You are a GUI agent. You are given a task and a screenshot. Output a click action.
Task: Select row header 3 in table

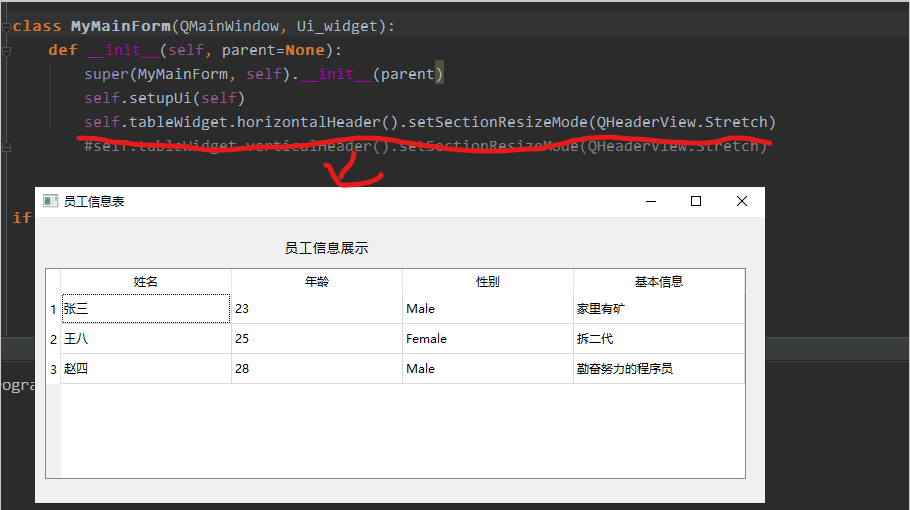(x=53, y=369)
